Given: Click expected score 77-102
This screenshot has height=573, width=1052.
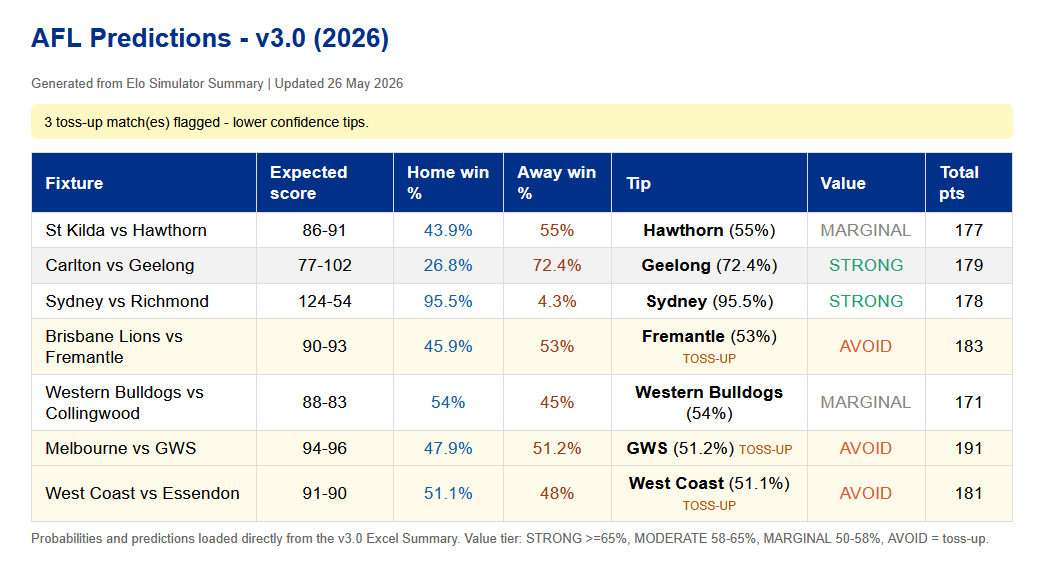Looking at the screenshot, I should click(x=325, y=266).
